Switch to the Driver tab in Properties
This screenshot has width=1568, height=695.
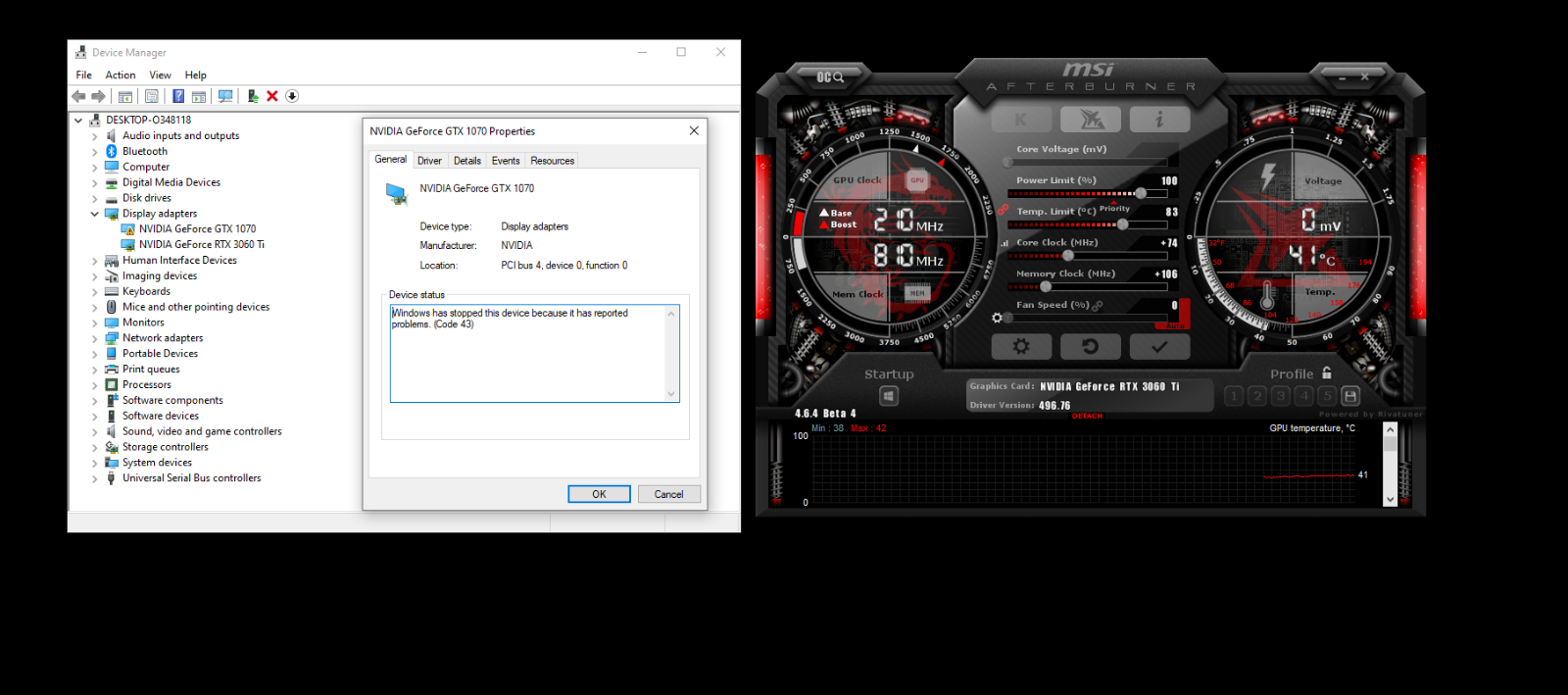click(429, 161)
